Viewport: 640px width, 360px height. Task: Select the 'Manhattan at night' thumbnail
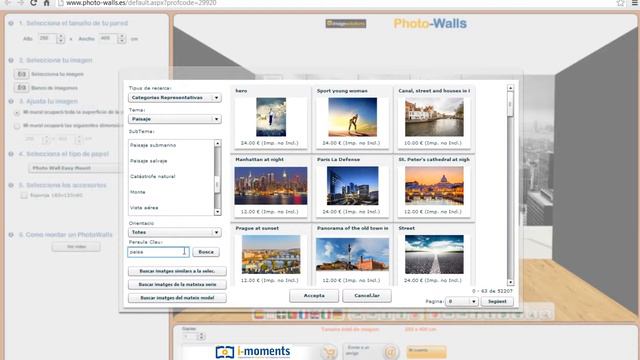271,186
